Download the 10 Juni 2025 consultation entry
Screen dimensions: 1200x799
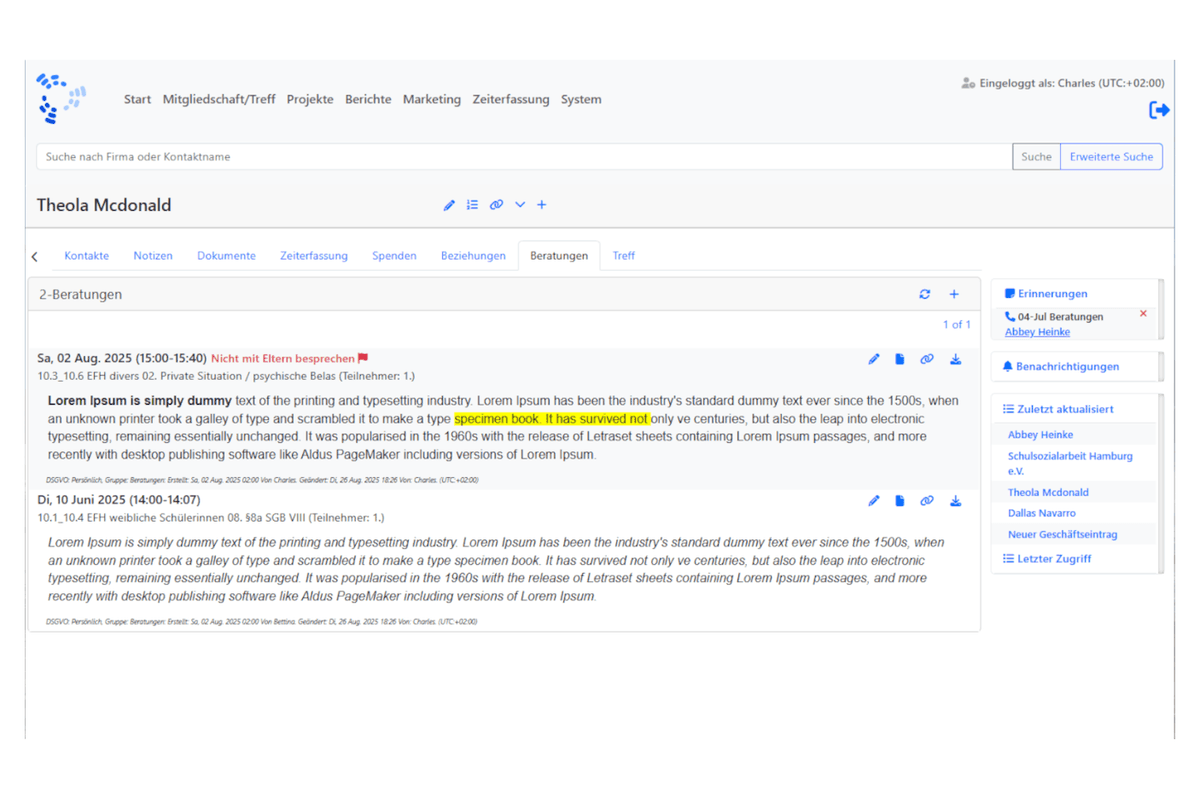[955, 501]
